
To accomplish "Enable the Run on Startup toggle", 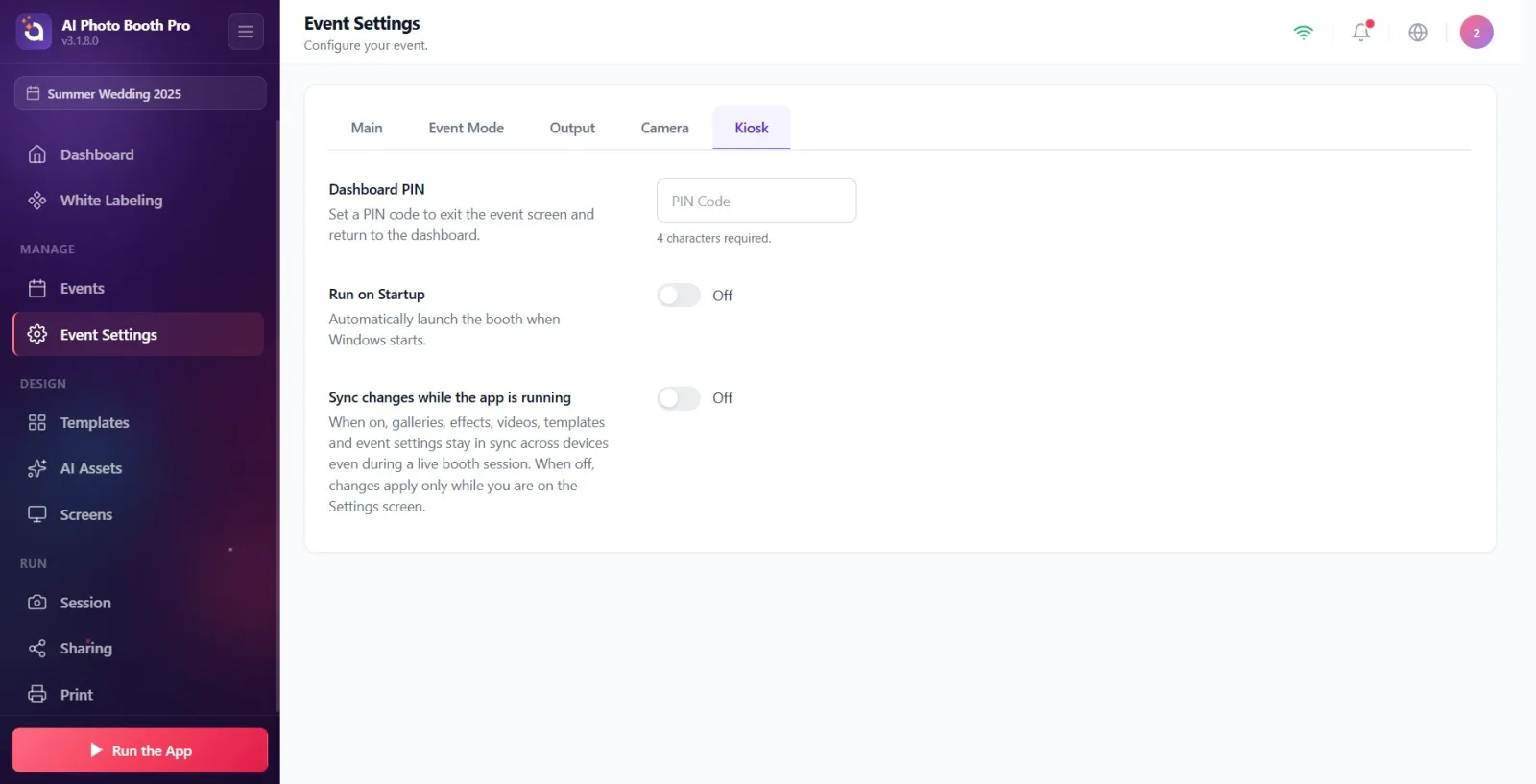I will click(x=679, y=296).
